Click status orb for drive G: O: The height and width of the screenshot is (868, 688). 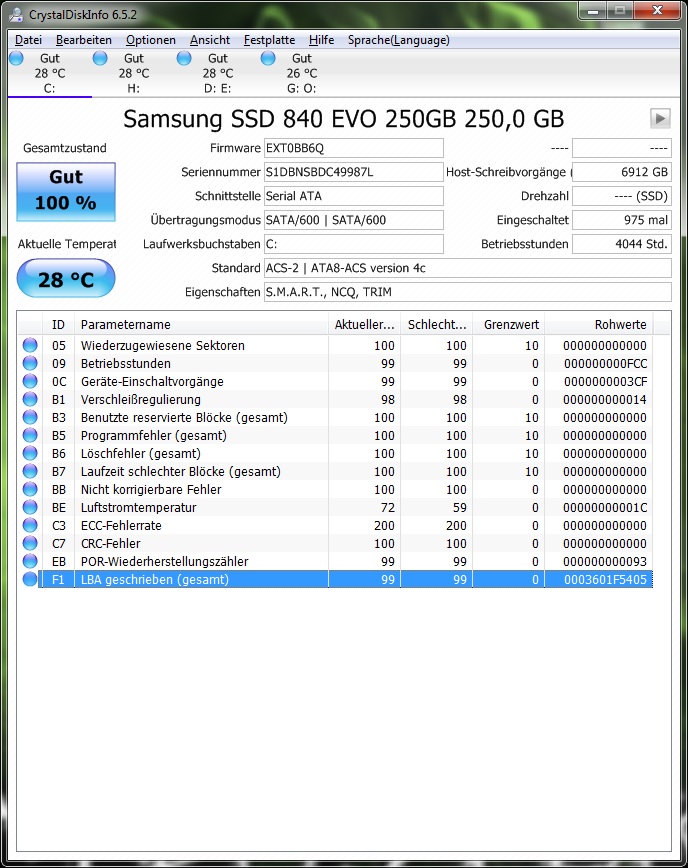[x=268, y=58]
